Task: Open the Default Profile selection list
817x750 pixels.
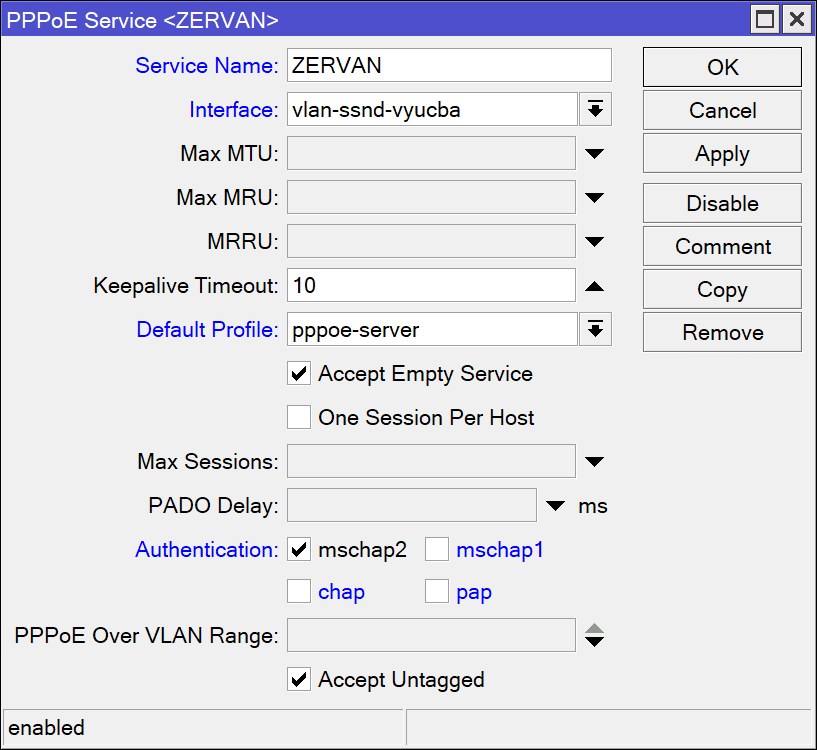Action: pyautogui.click(x=595, y=329)
